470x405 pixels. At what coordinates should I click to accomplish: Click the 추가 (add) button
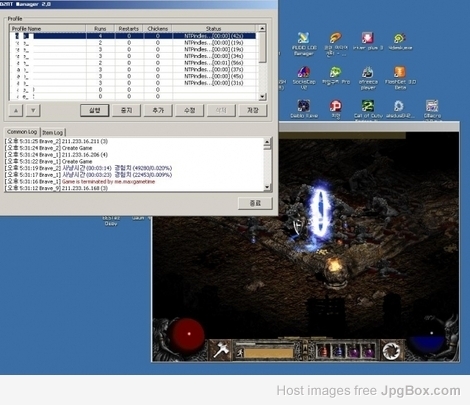(158, 110)
